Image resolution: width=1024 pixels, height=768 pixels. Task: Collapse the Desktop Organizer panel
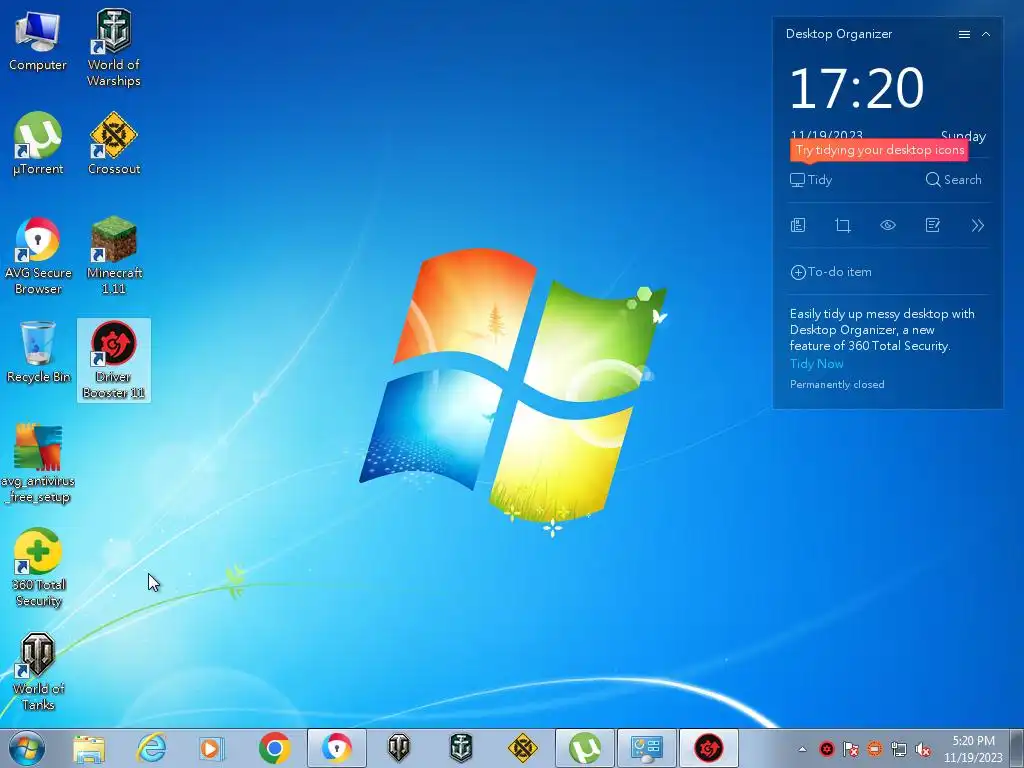click(x=986, y=34)
